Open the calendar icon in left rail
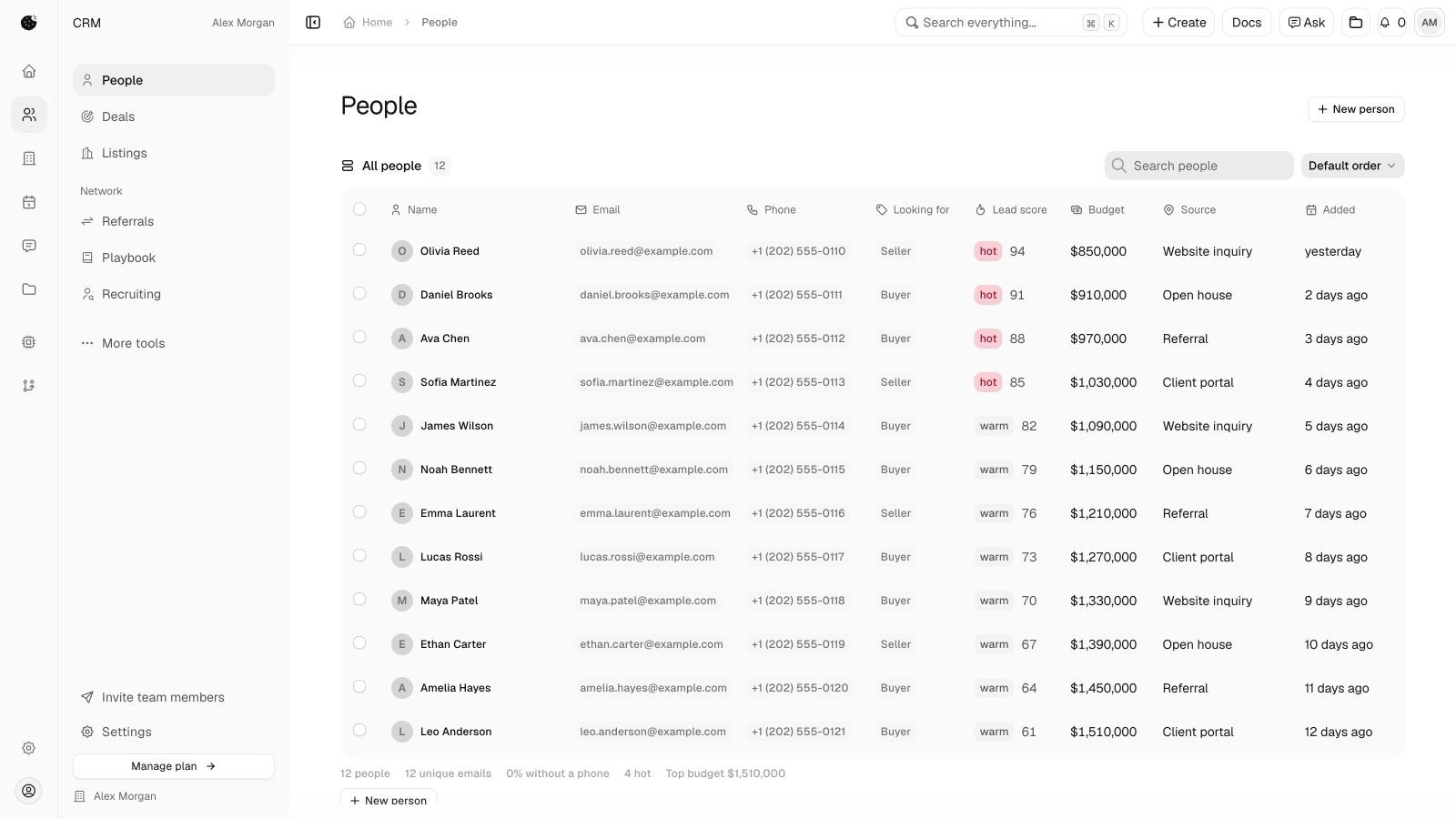This screenshot has height=819, width=1456. click(29, 202)
